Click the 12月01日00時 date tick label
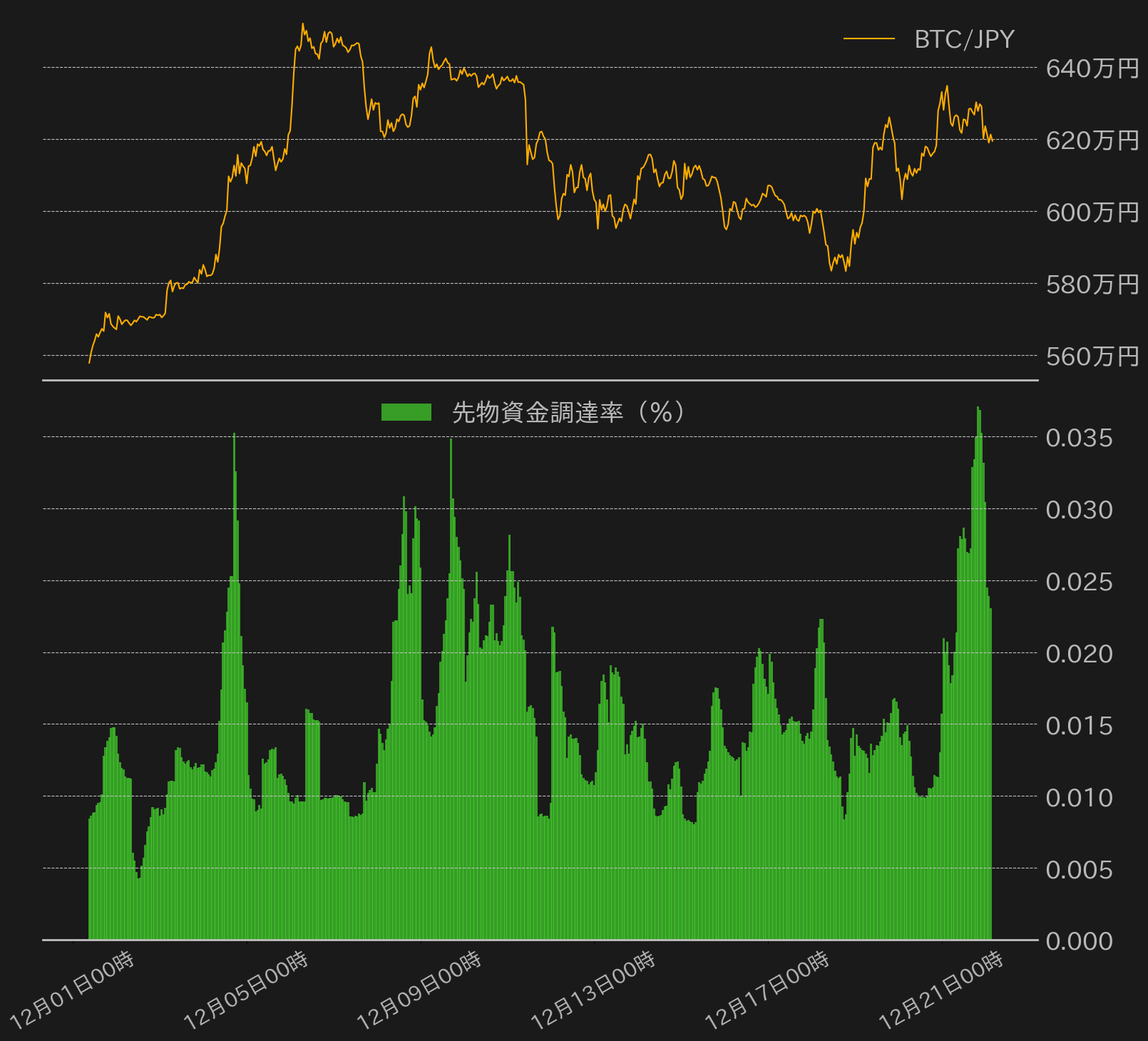1148x1041 pixels. click(x=72, y=990)
